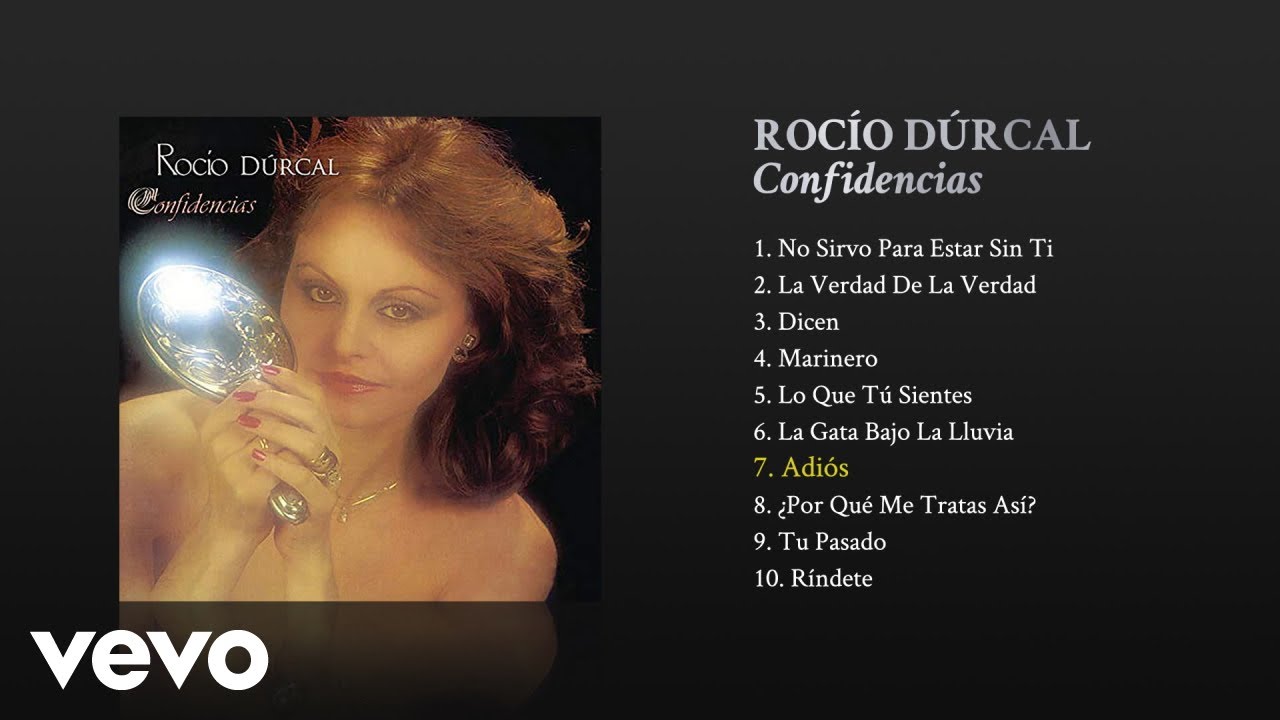
Task: Click the cover reflection below the album
Action: click(360, 640)
